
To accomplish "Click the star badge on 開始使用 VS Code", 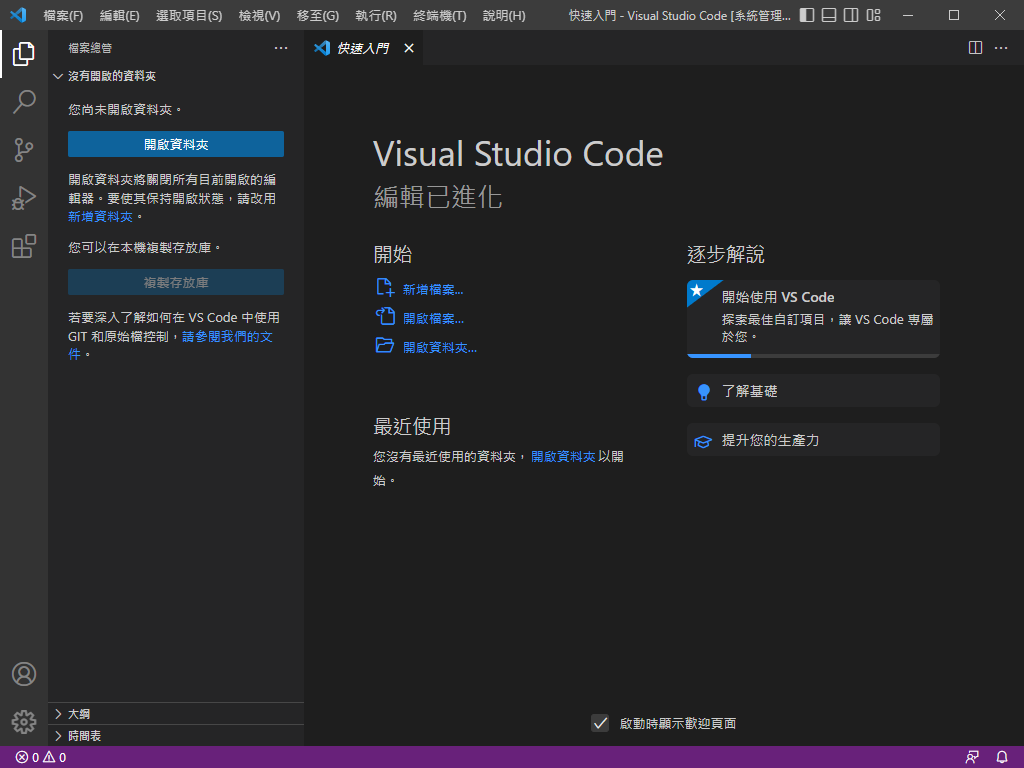I will click(697, 290).
